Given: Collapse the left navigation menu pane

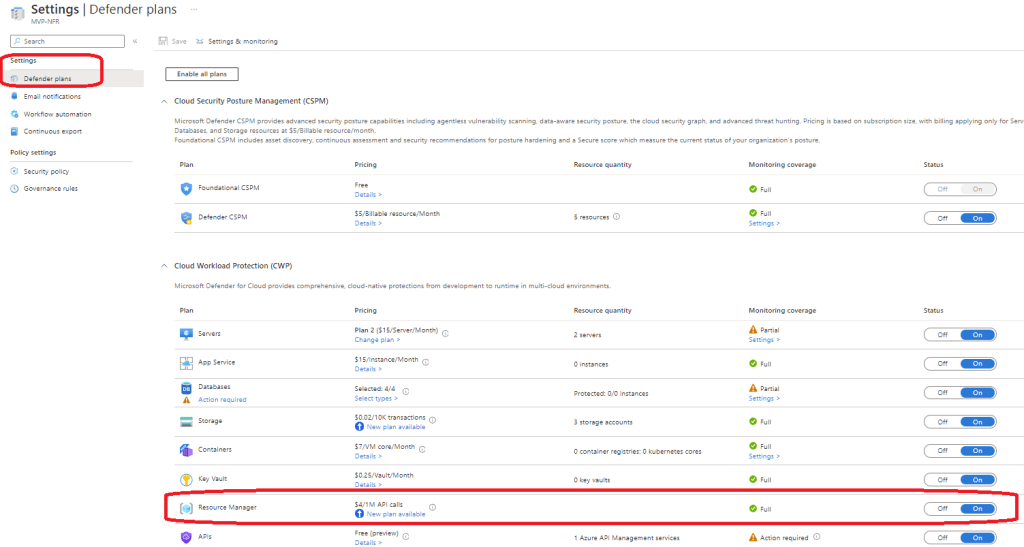Looking at the screenshot, I should coord(135,41).
